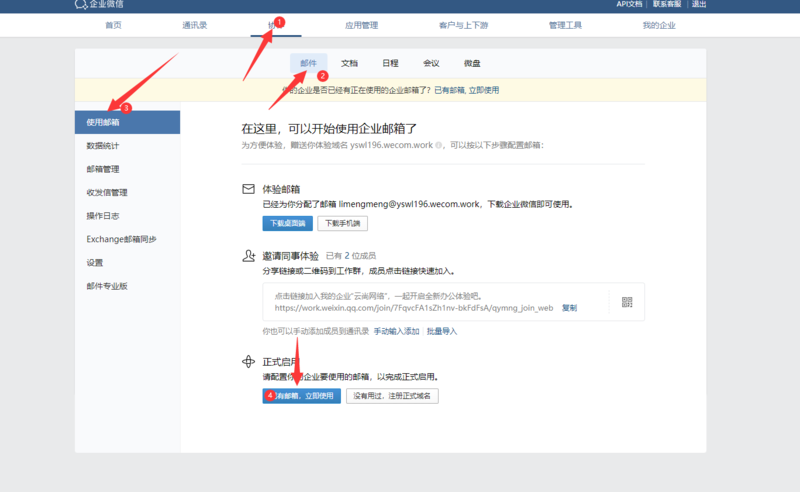Open the API文档 link in header
This screenshot has width=800, height=492.
[629, 4]
